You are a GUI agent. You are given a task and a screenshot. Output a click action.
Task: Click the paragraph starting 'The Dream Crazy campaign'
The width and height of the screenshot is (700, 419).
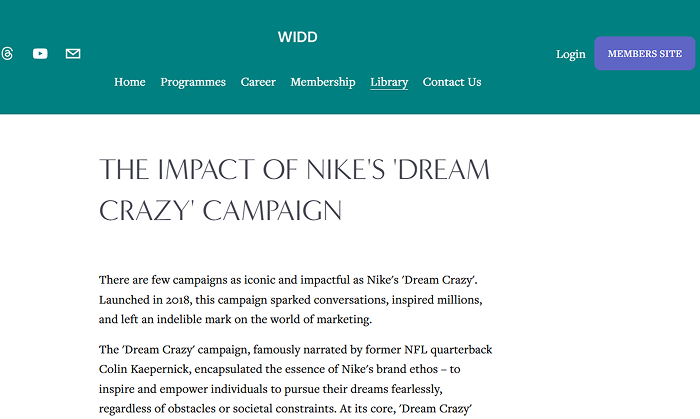point(295,380)
